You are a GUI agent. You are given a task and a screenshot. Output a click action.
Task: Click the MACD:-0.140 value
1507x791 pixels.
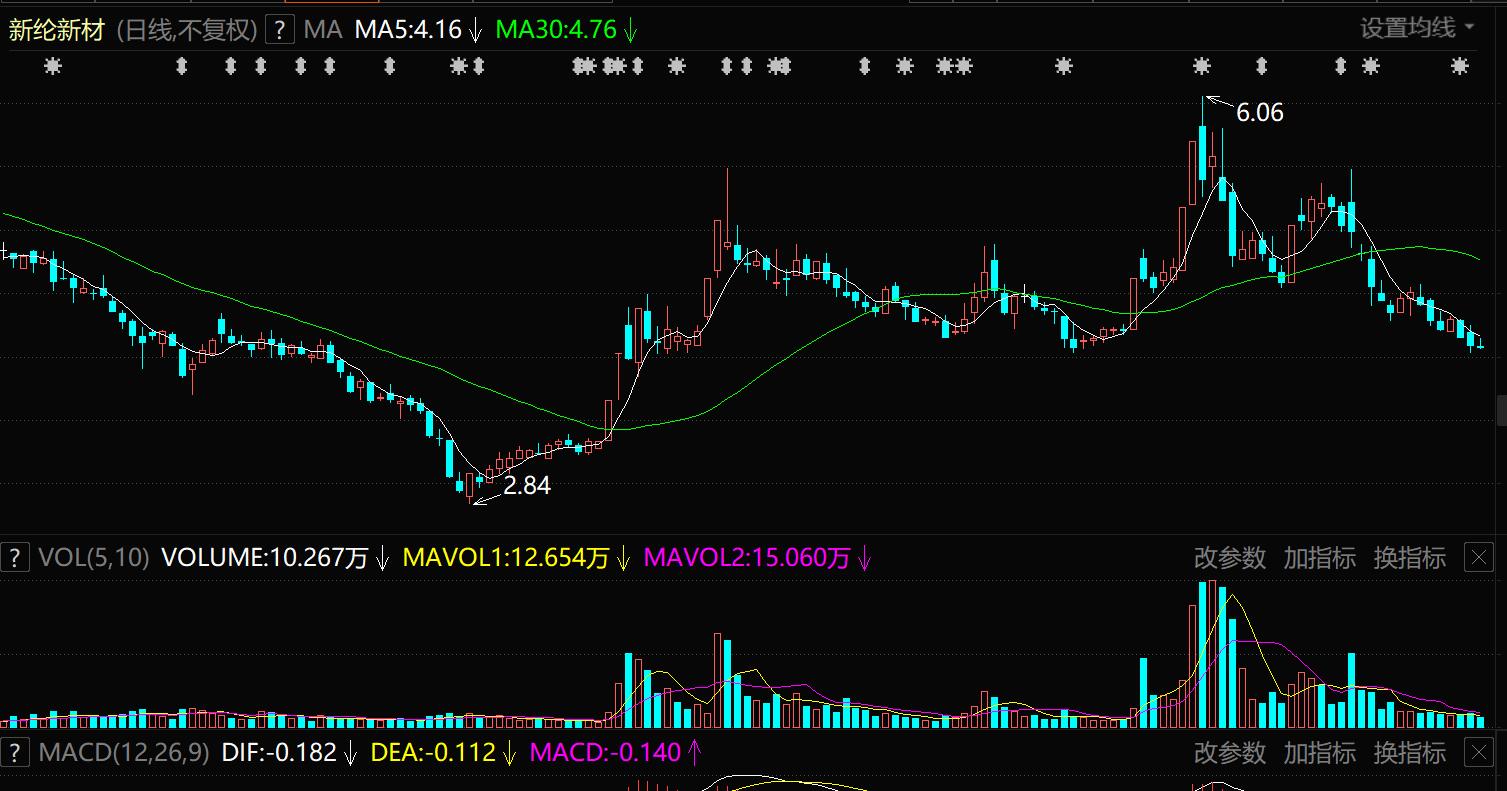pyautogui.click(x=605, y=752)
